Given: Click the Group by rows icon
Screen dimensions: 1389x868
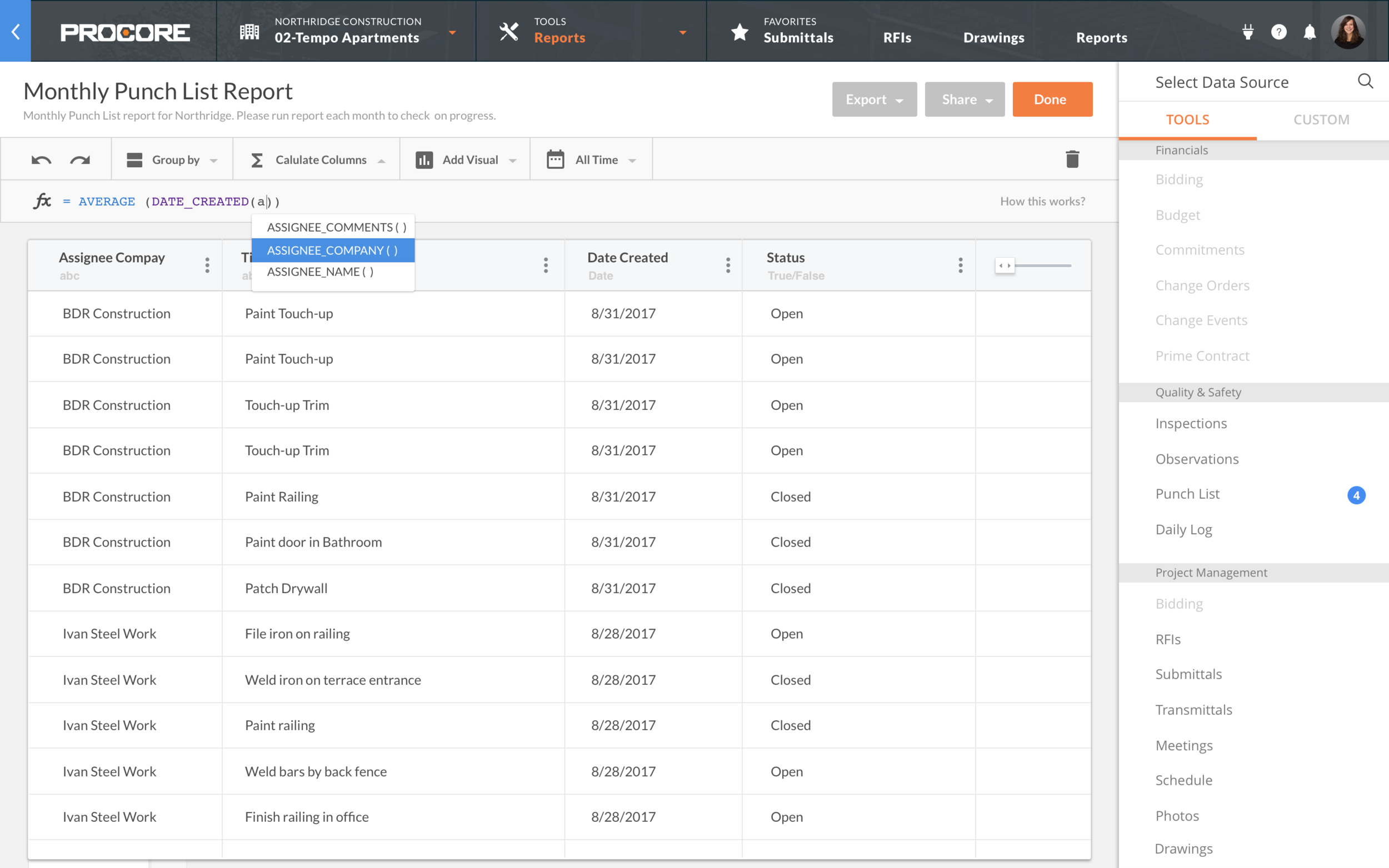Looking at the screenshot, I should [x=134, y=159].
